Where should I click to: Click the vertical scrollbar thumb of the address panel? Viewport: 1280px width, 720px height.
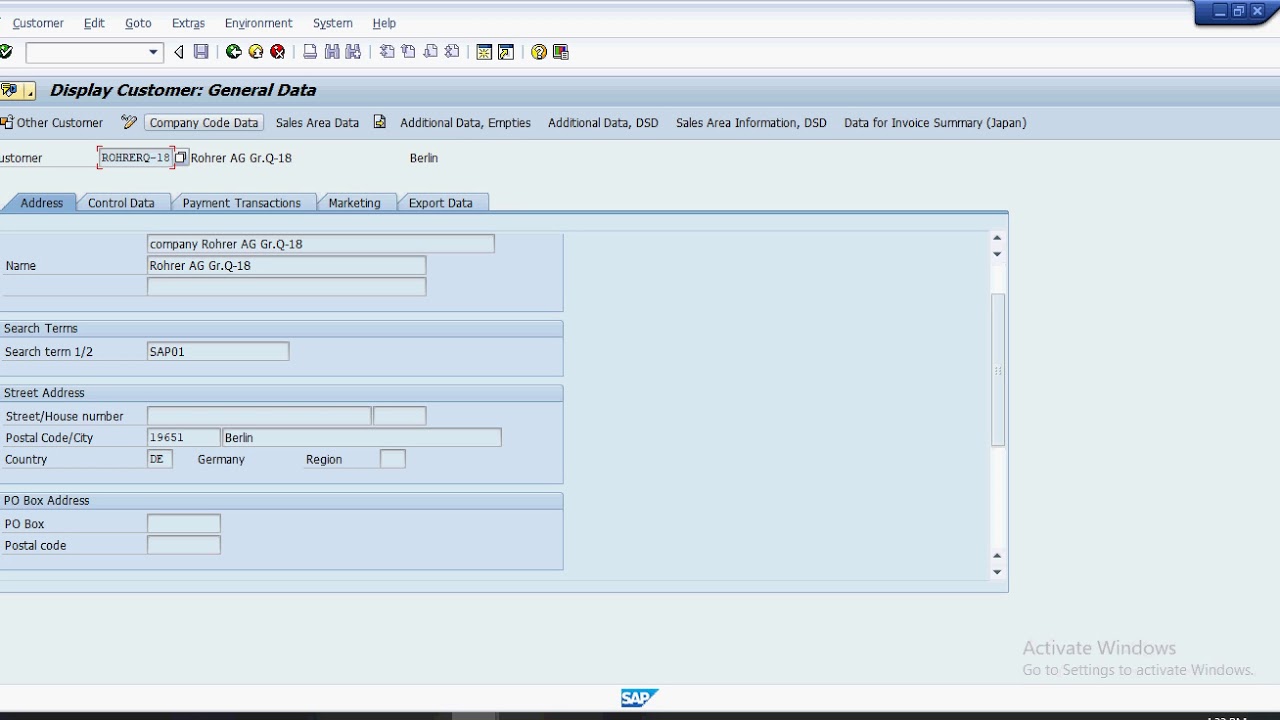(997, 370)
